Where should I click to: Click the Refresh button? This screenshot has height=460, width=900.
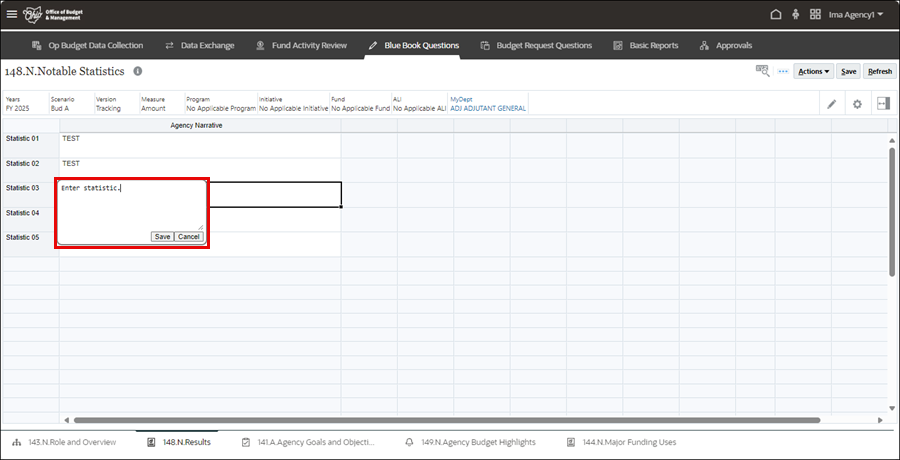880,71
